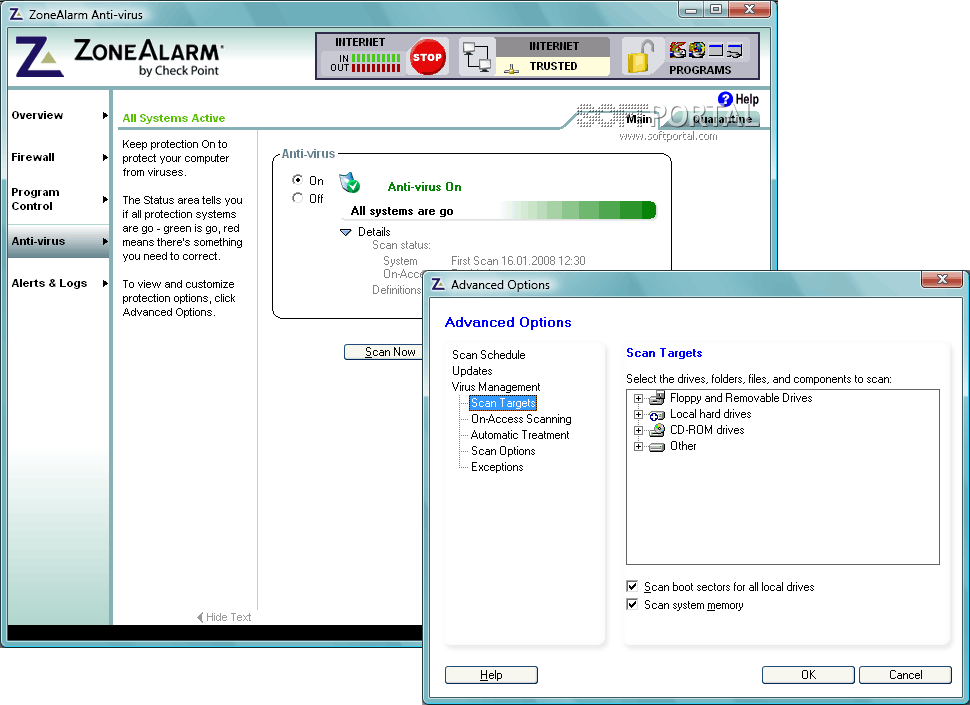Click the CD-ROM drives disc icon

[657, 430]
